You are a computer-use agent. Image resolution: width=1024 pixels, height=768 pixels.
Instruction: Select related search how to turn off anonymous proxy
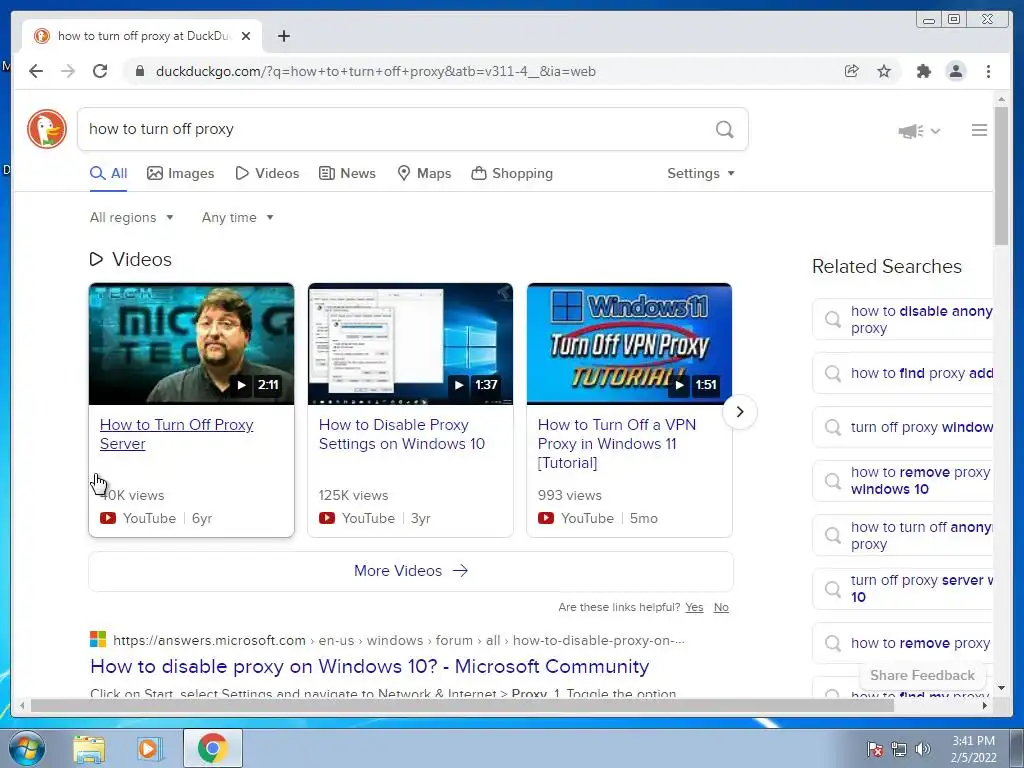(903, 536)
